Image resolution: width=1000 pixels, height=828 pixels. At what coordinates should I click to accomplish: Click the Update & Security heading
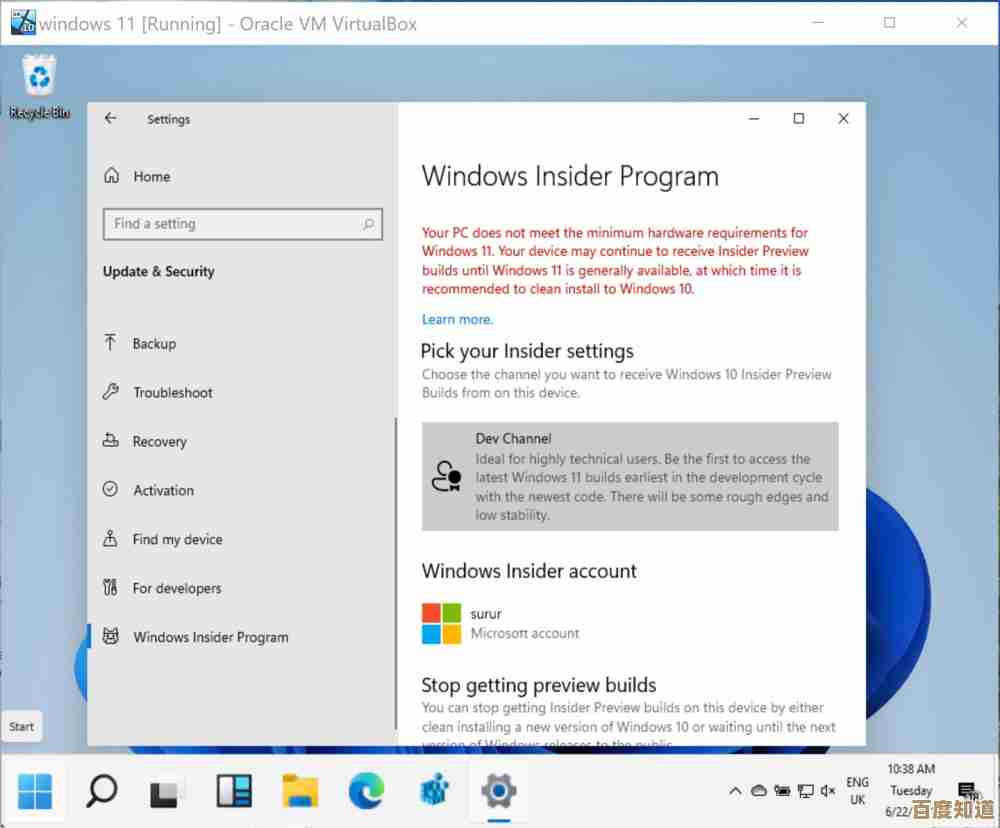(x=157, y=271)
